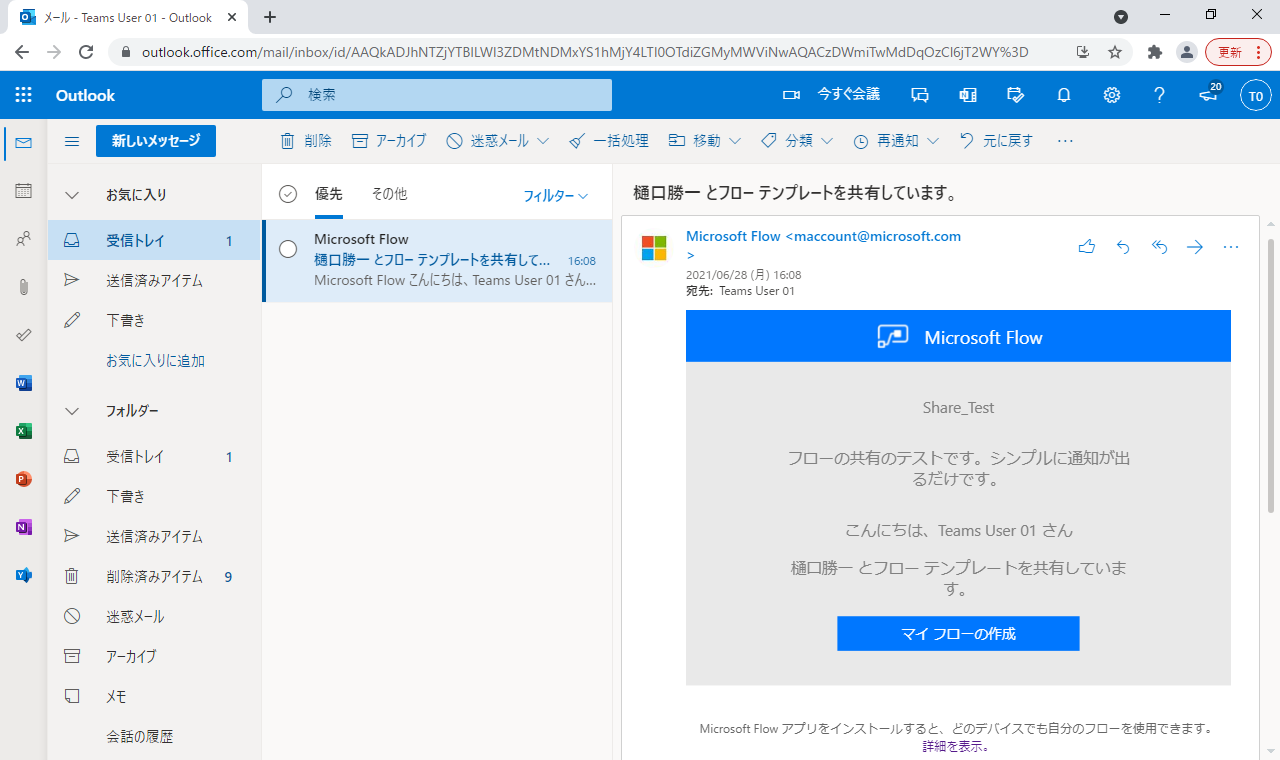Open 会話の履歴 folder
This screenshot has height=760, width=1280.
[154, 737]
